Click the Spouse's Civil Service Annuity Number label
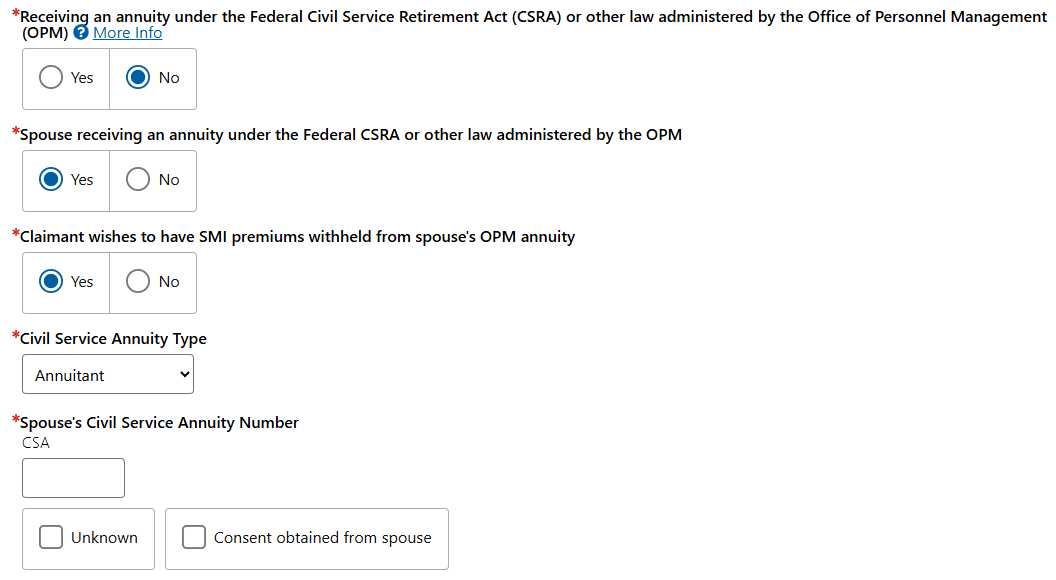The image size is (1056, 580). [159, 423]
